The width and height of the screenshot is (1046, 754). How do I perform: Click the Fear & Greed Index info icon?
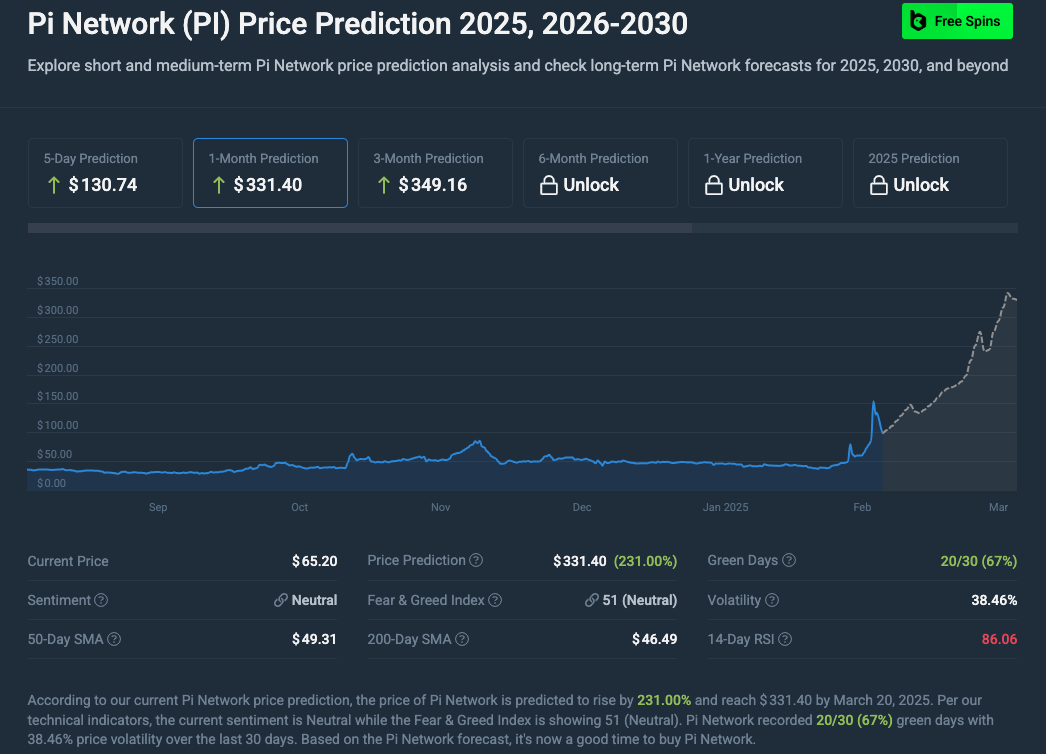pos(495,600)
